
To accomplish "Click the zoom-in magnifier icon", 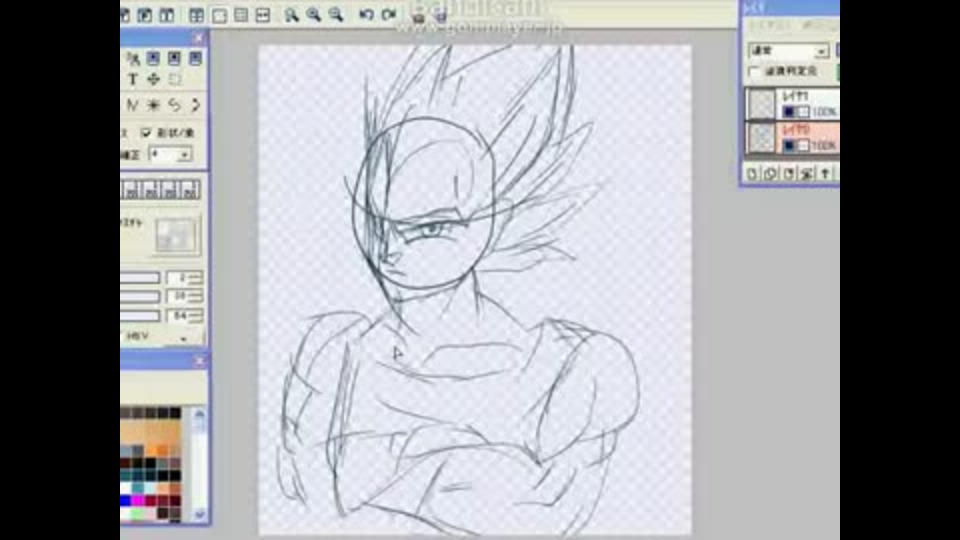I will (x=313, y=15).
